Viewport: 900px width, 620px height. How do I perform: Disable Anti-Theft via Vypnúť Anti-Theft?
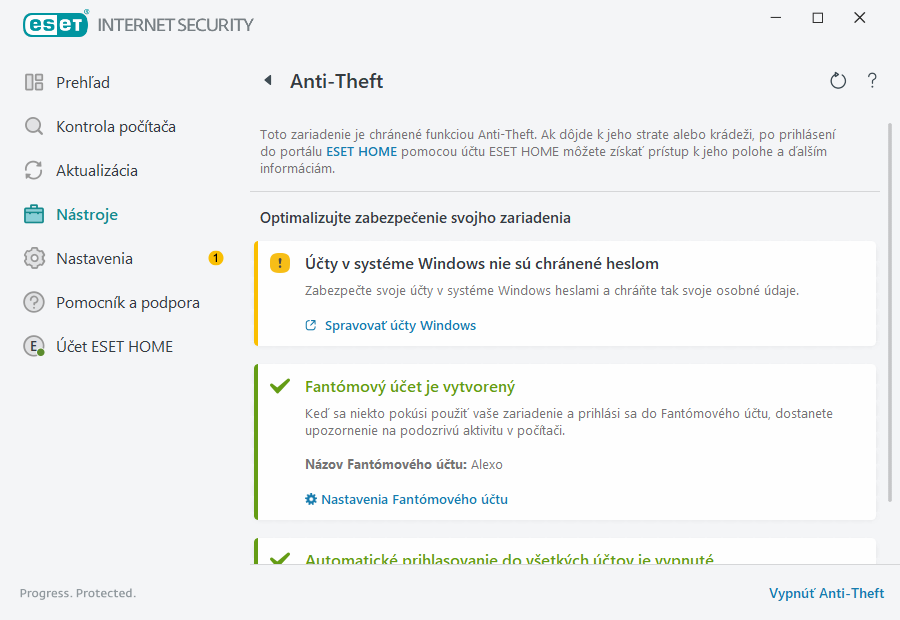pos(827,592)
